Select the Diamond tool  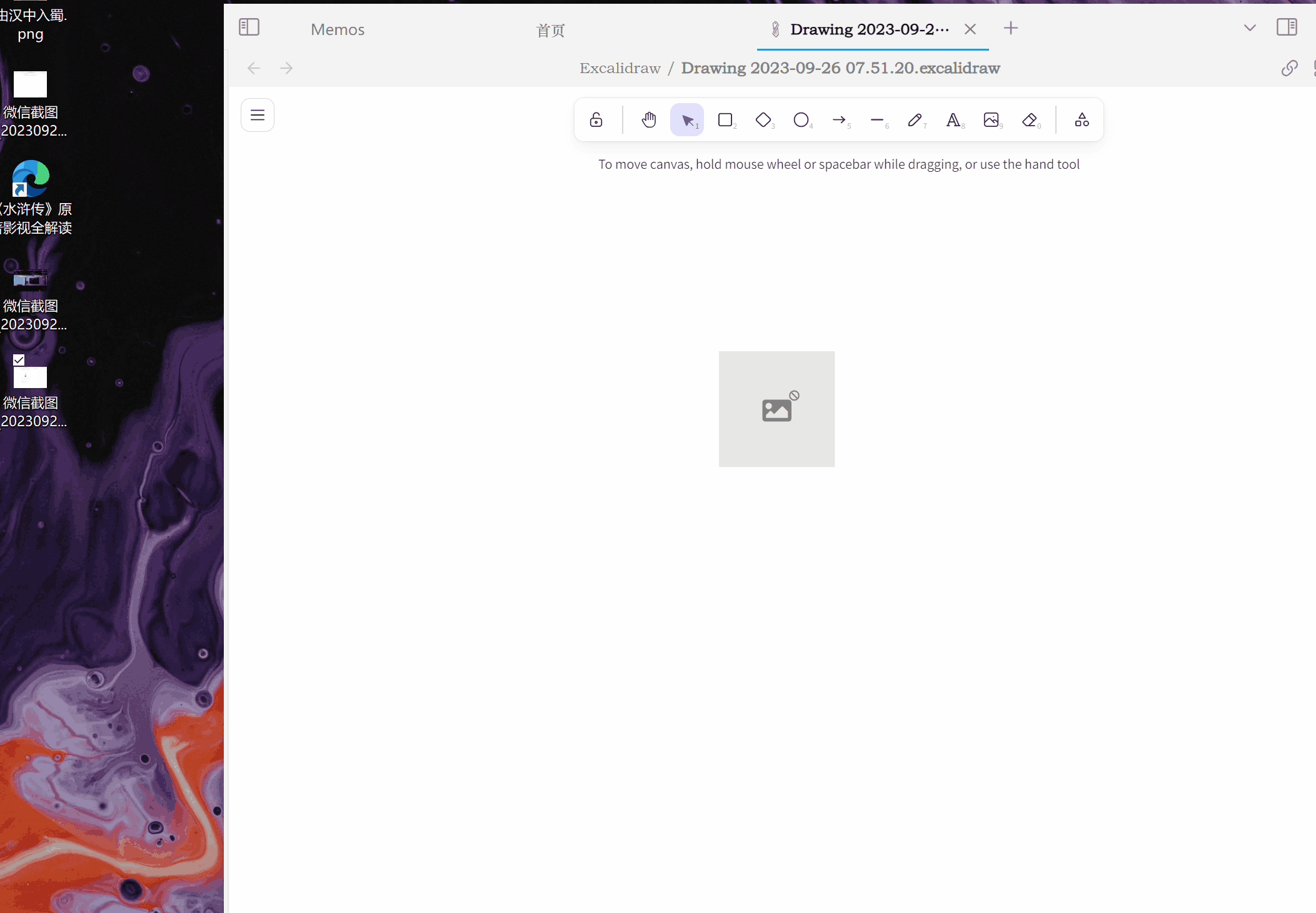763,119
